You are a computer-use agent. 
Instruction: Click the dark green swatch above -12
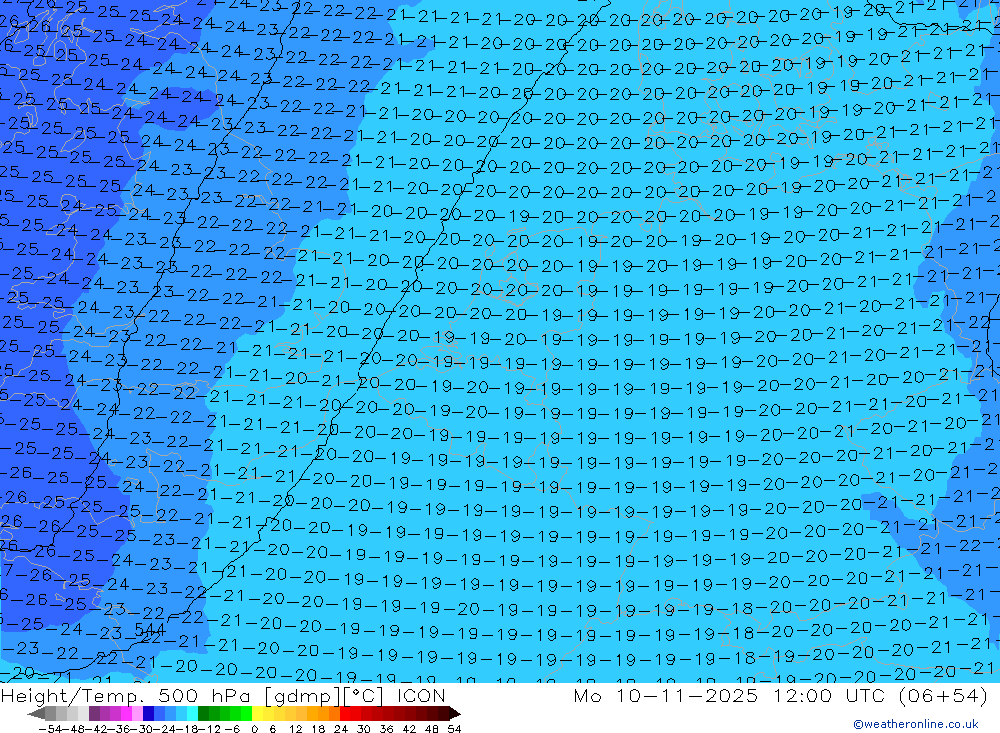[203, 714]
